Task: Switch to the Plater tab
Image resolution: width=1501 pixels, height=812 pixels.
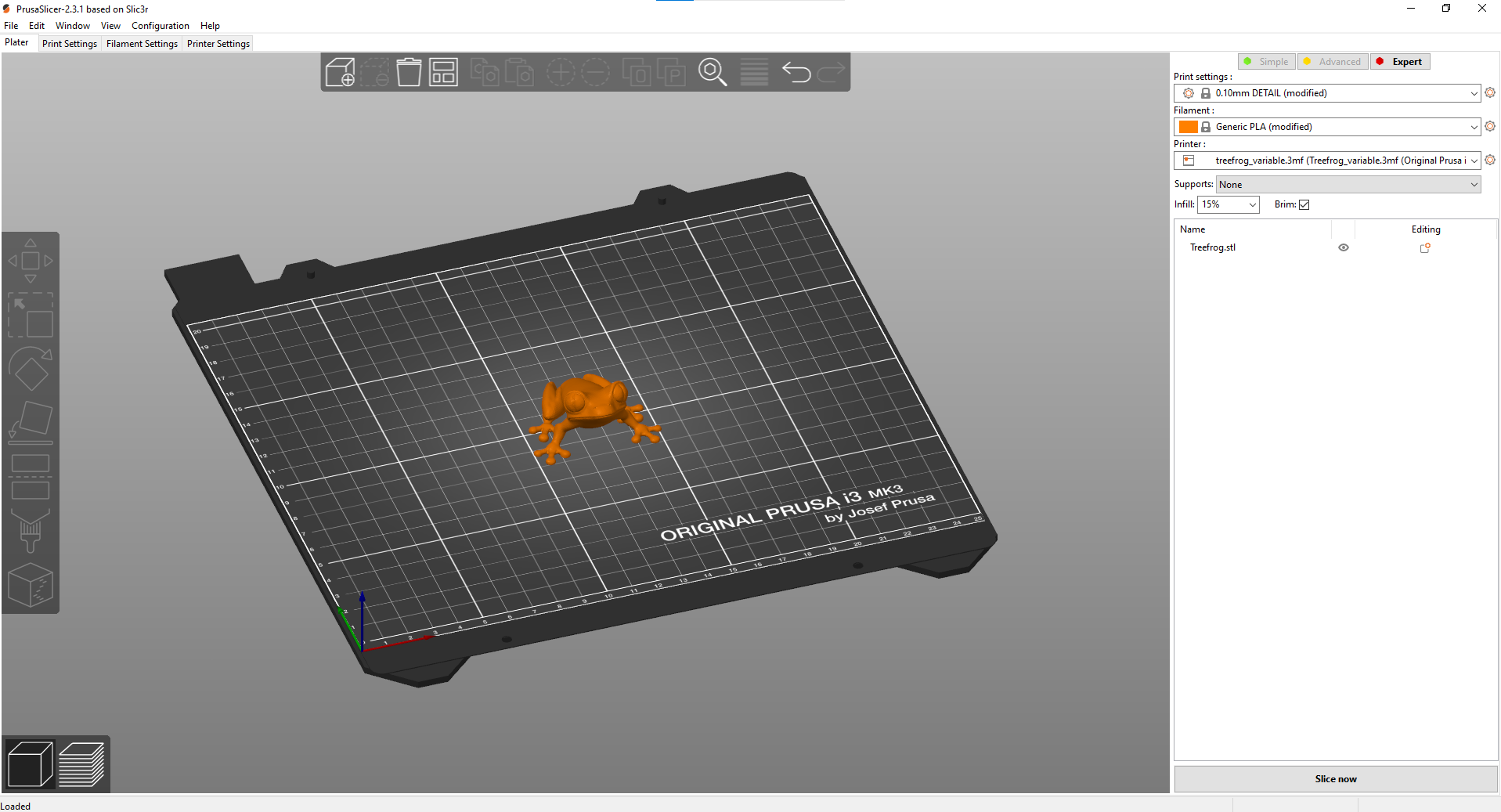Action: pyautogui.click(x=16, y=43)
